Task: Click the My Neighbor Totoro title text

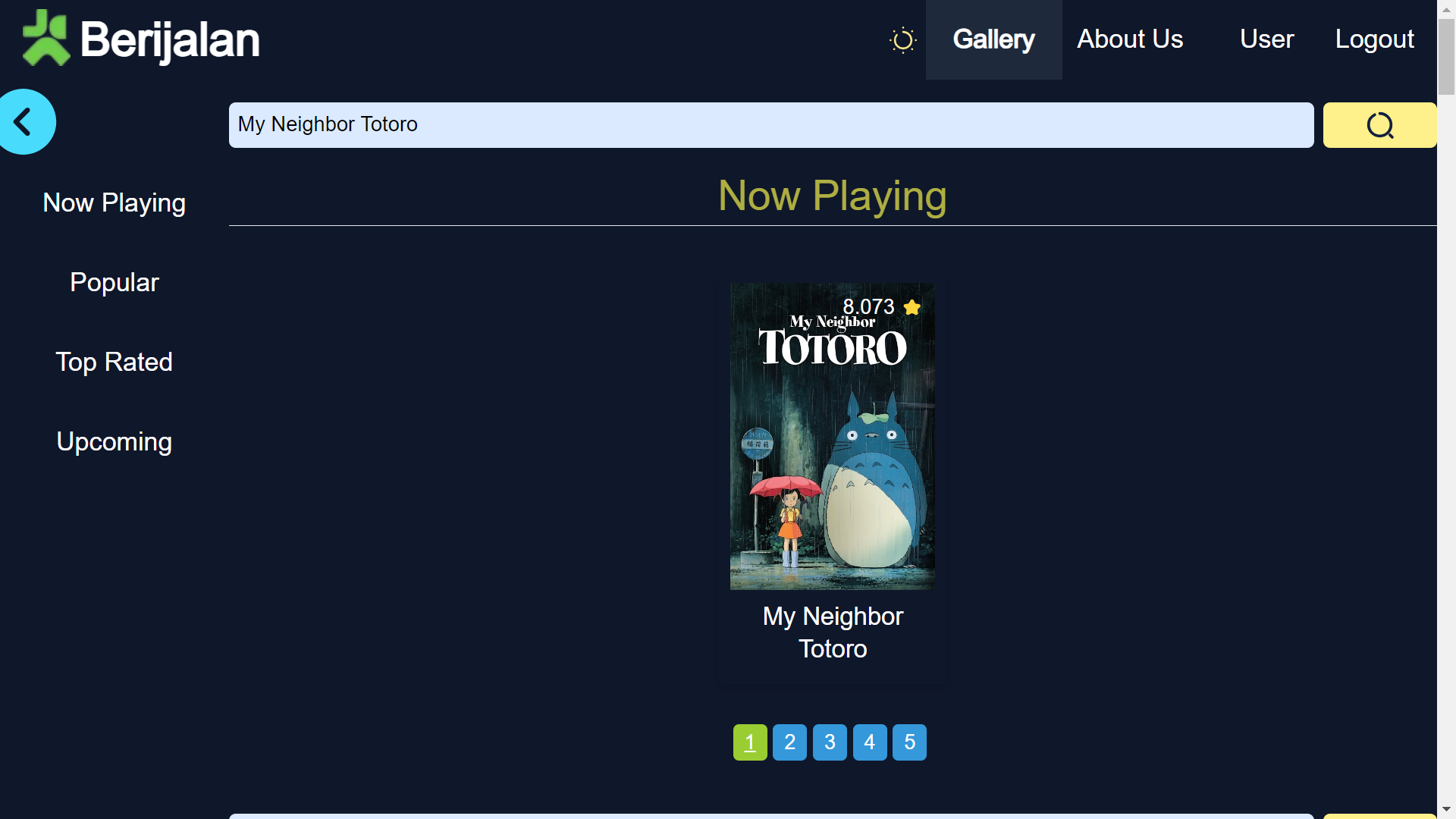Action: click(832, 632)
